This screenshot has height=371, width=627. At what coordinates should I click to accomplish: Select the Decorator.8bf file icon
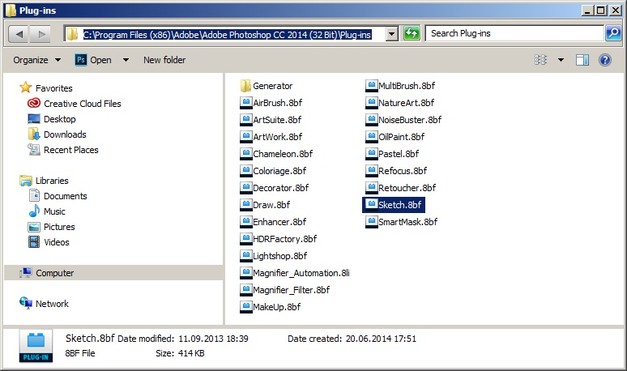pyautogui.click(x=246, y=187)
